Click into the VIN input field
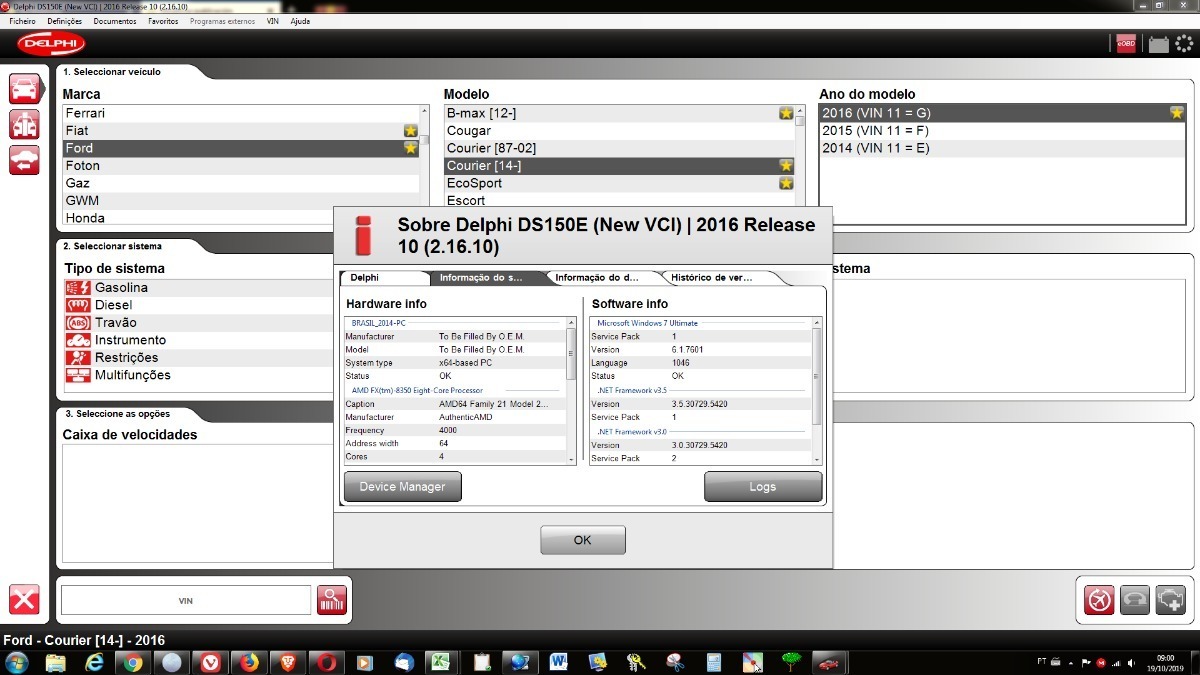 (186, 600)
